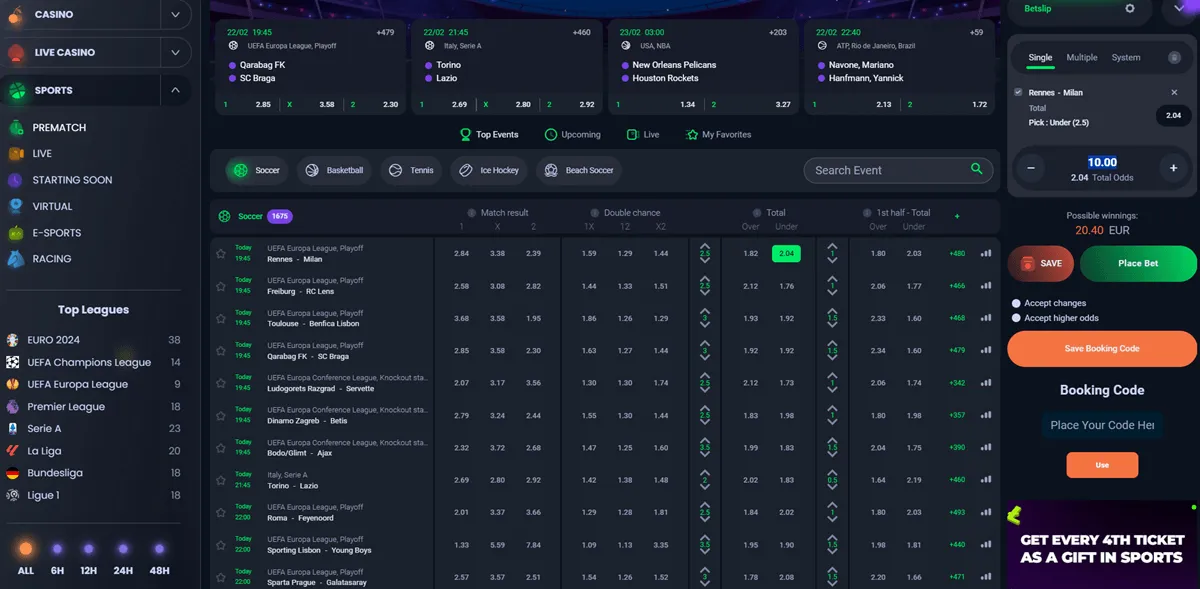Increase stake with the plus stepper
Screen dimensions: 1200x589
(1174, 168)
